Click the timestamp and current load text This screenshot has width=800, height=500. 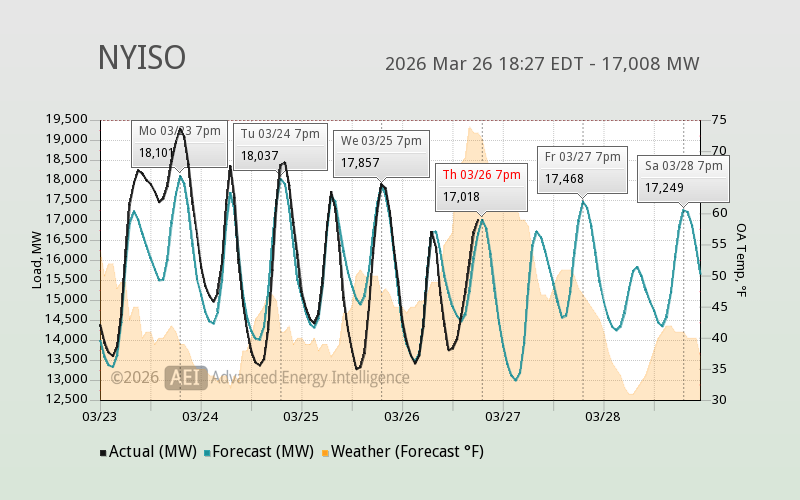pyautogui.click(x=542, y=64)
